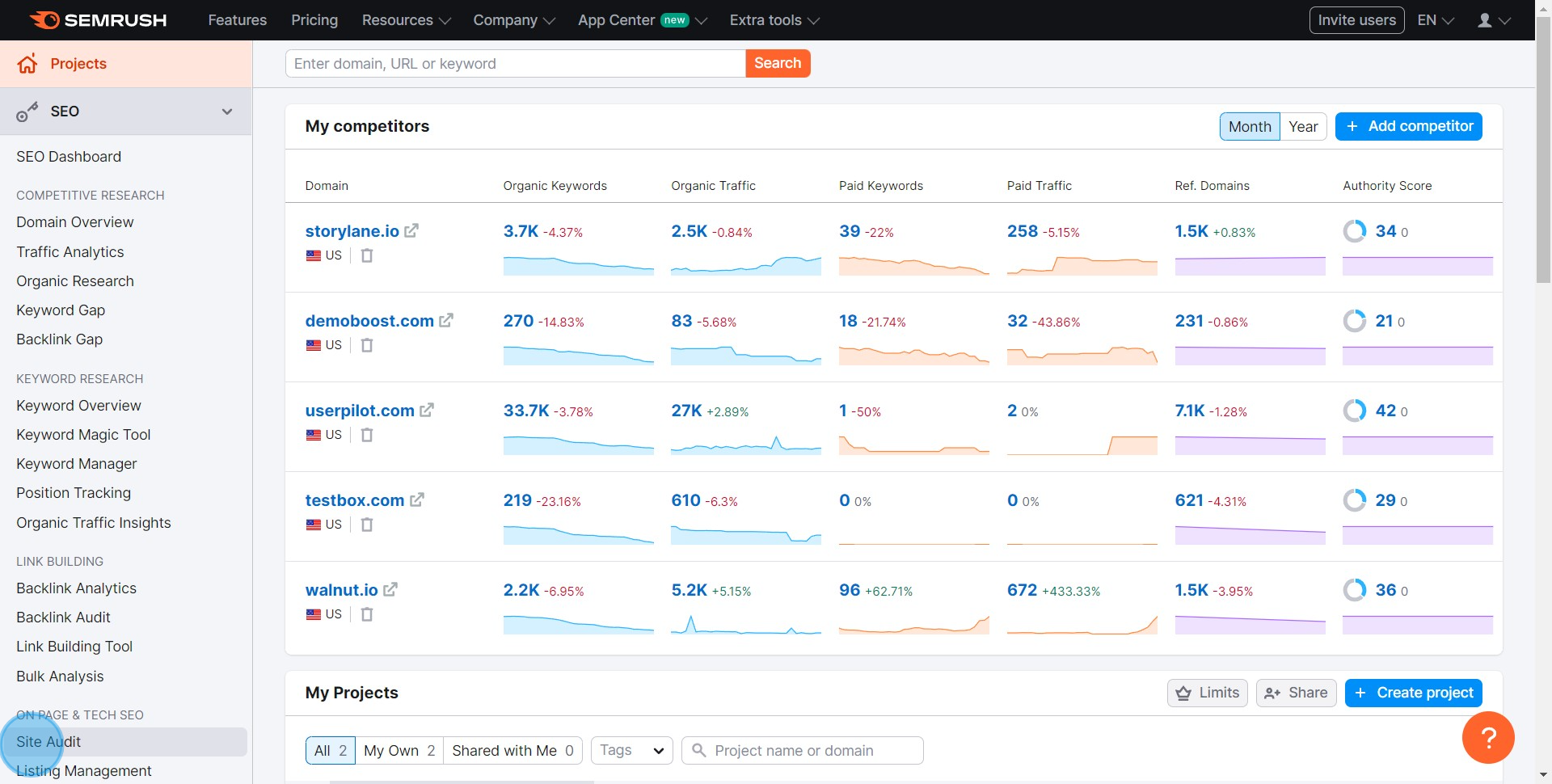This screenshot has height=784, width=1552.
Task: Open Pricing in top navigation
Action: point(314,20)
